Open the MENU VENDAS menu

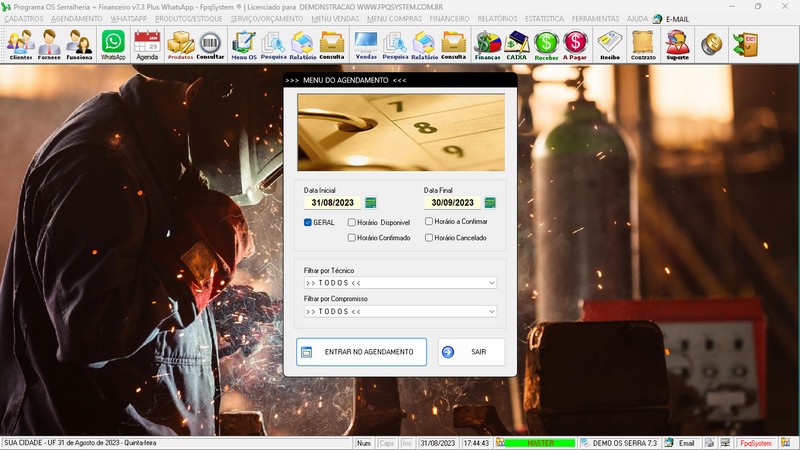point(335,19)
